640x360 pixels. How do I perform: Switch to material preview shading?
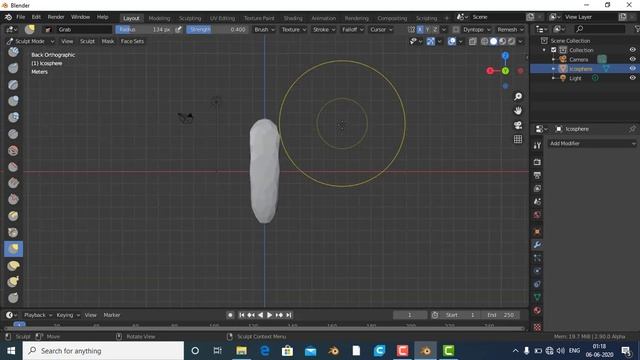coord(502,41)
